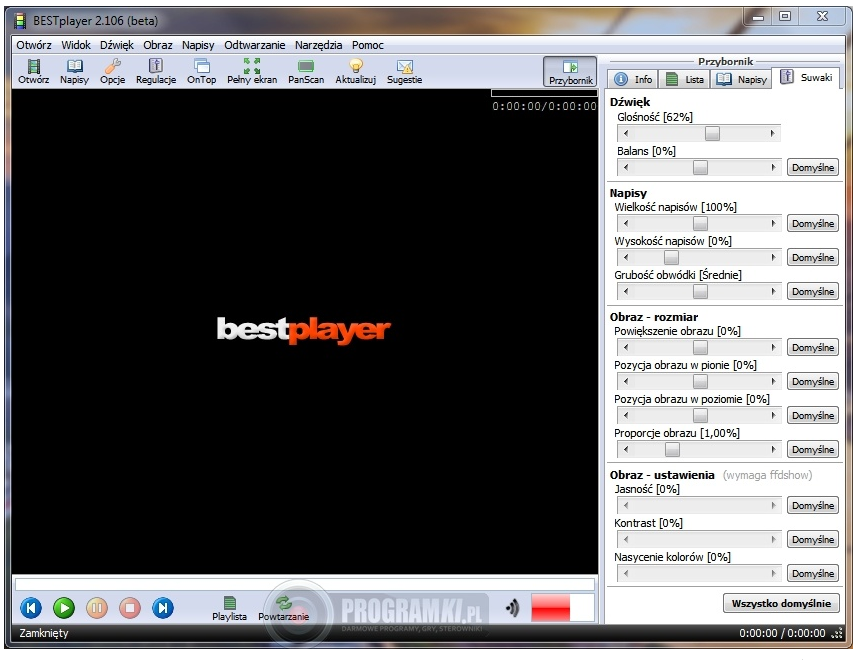The width and height of the screenshot is (857, 660).
Task: Reset Kontrast to Domyślne
Action: click(813, 539)
